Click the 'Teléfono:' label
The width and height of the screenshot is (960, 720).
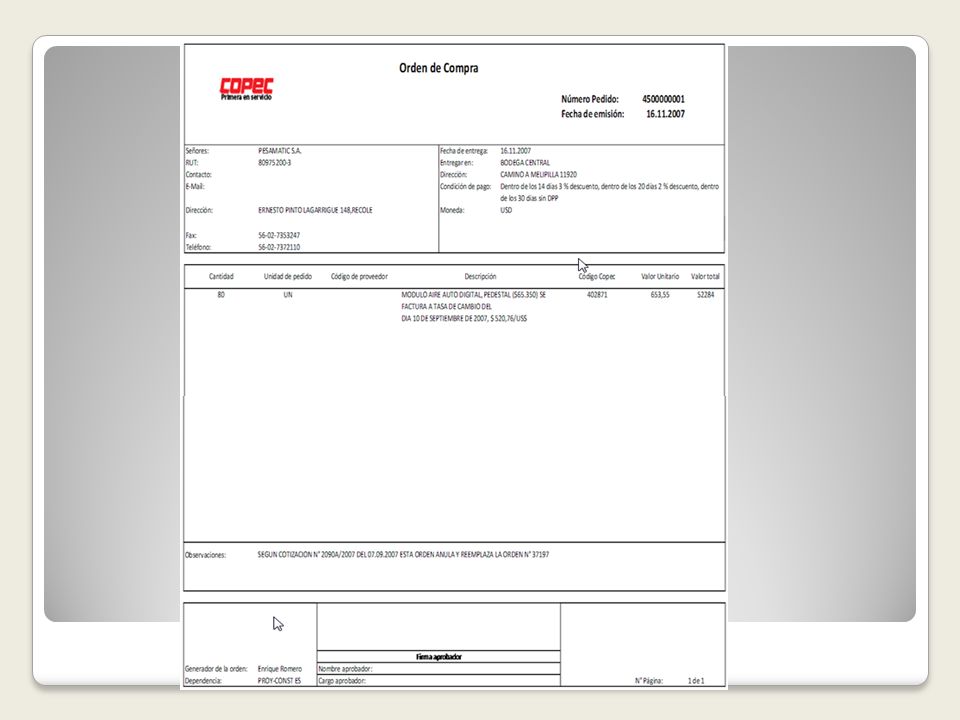click(x=198, y=247)
